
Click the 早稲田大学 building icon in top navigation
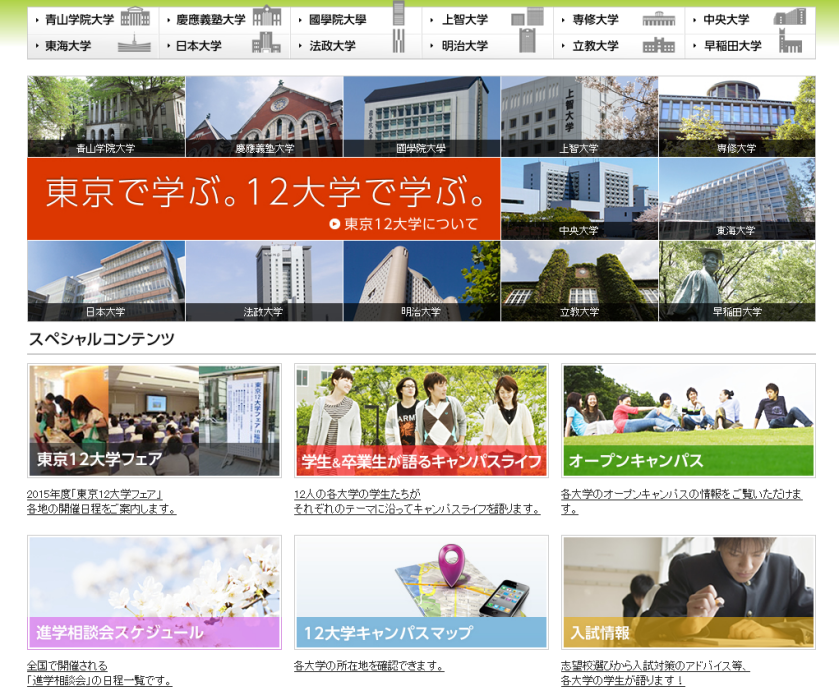(x=790, y=41)
